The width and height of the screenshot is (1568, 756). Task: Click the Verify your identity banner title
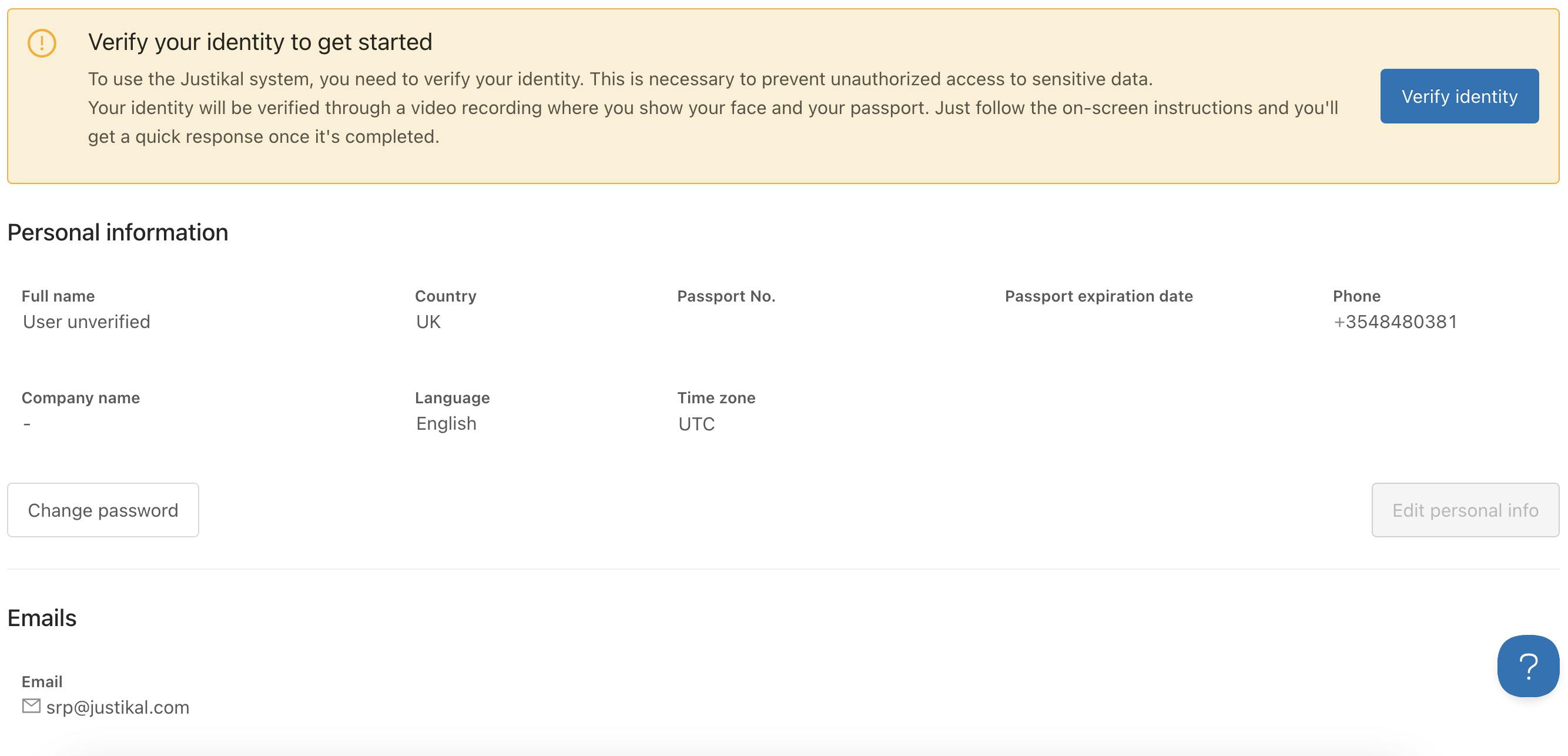coord(260,42)
